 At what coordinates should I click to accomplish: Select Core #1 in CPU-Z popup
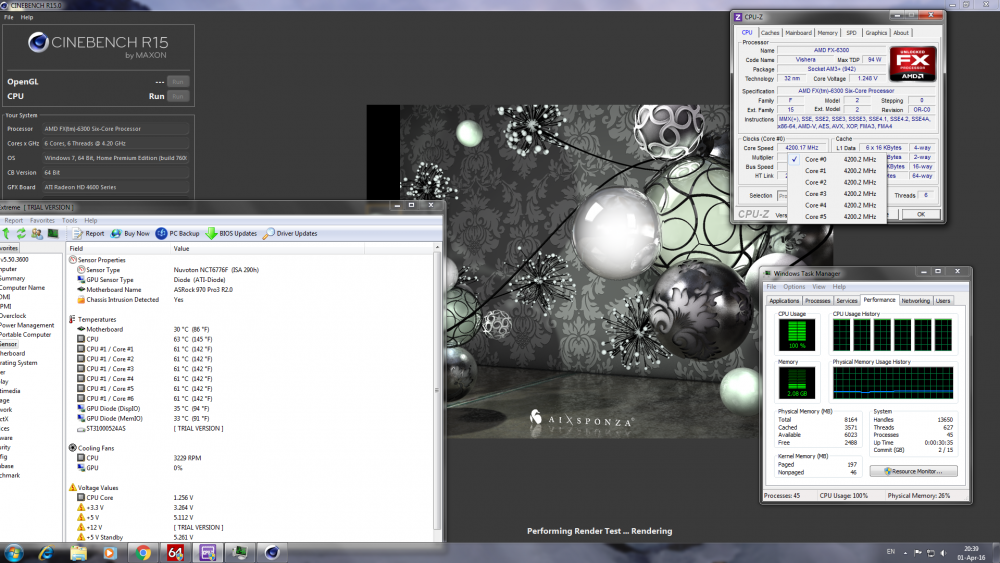[837, 171]
